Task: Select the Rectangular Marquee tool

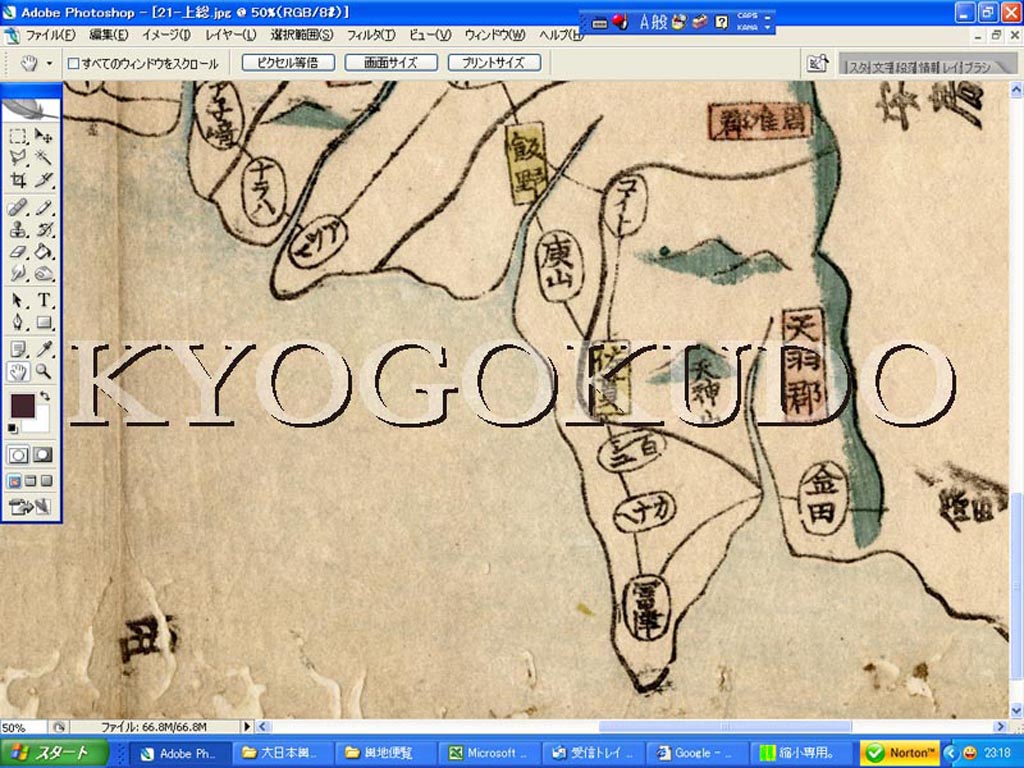Action: click(18, 136)
